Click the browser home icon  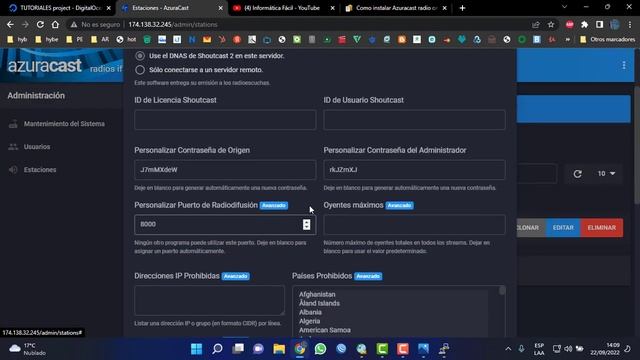[x=55, y=24]
